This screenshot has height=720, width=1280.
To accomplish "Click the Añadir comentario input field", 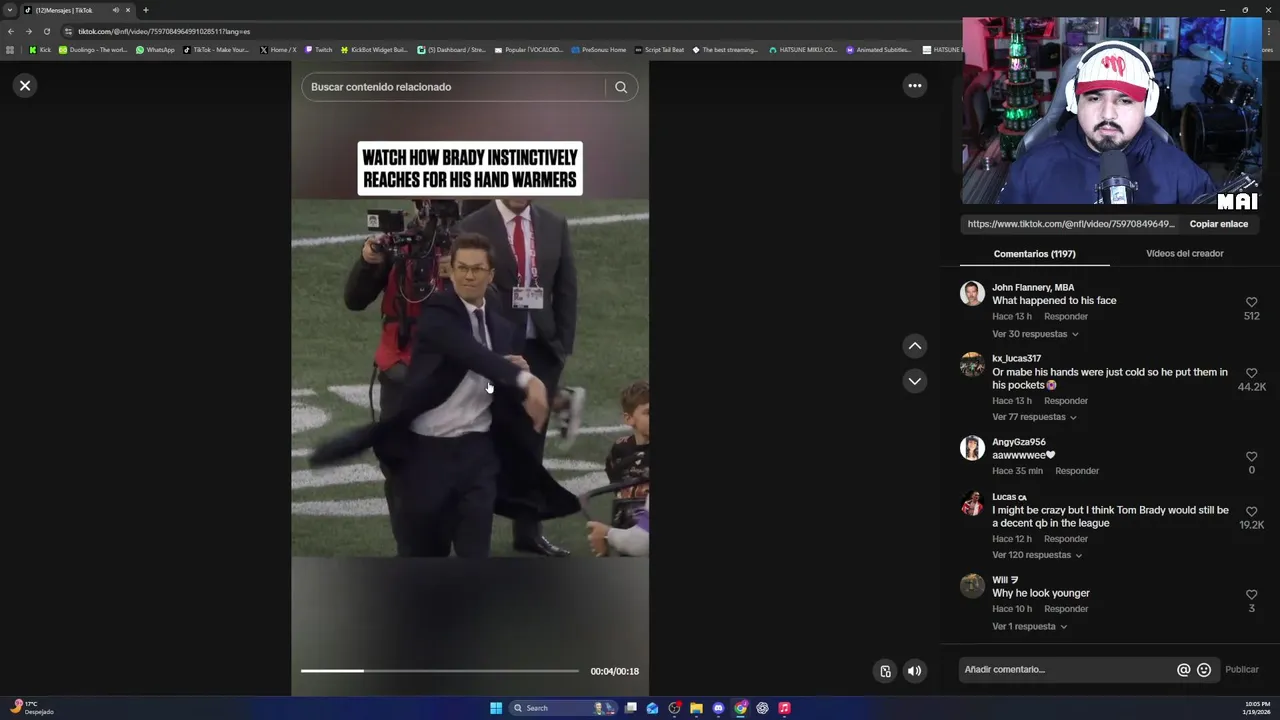I will tap(1065, 670).
